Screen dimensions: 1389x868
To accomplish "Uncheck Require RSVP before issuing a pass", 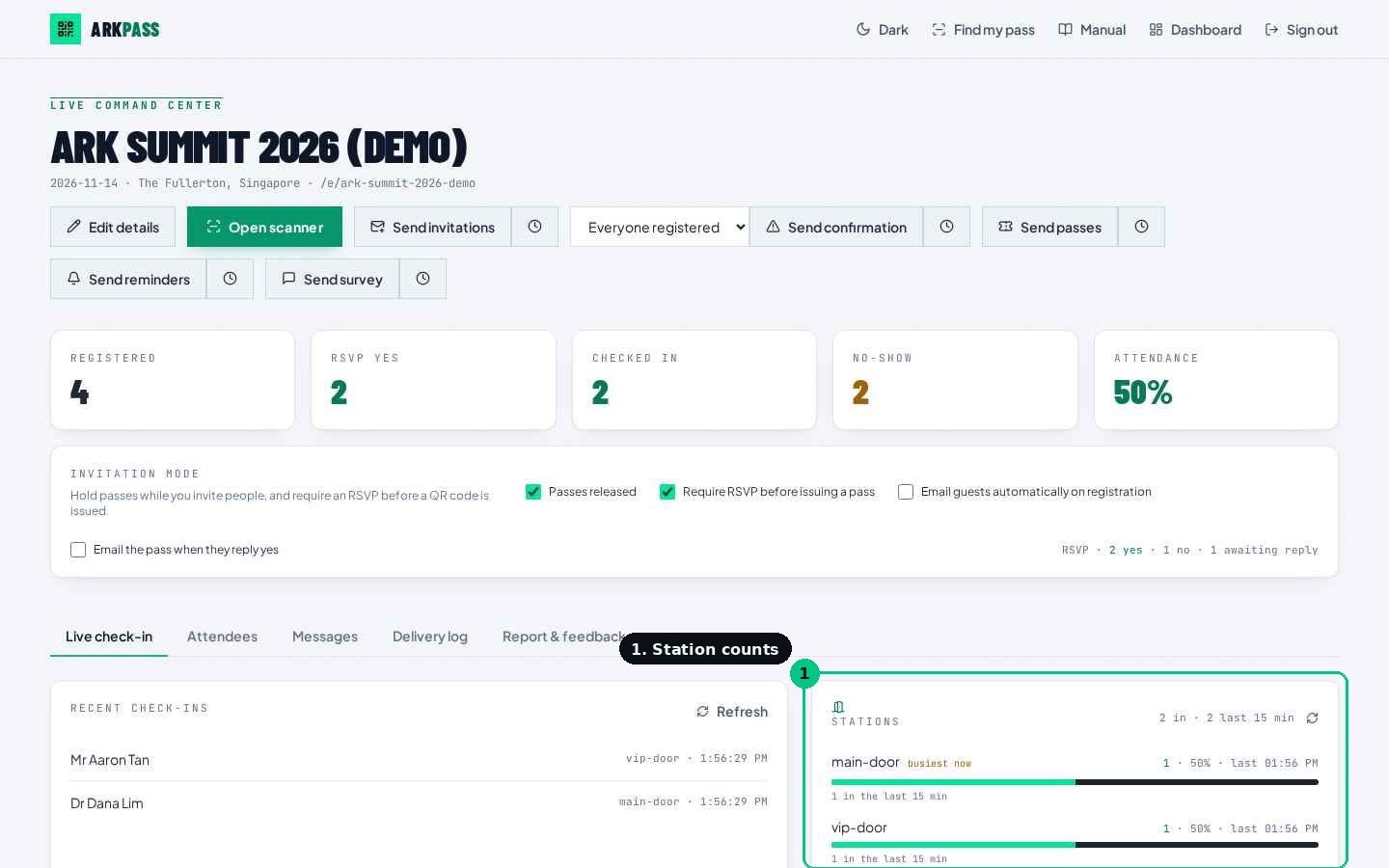I will pyautogui.click(x=667, y=492).
